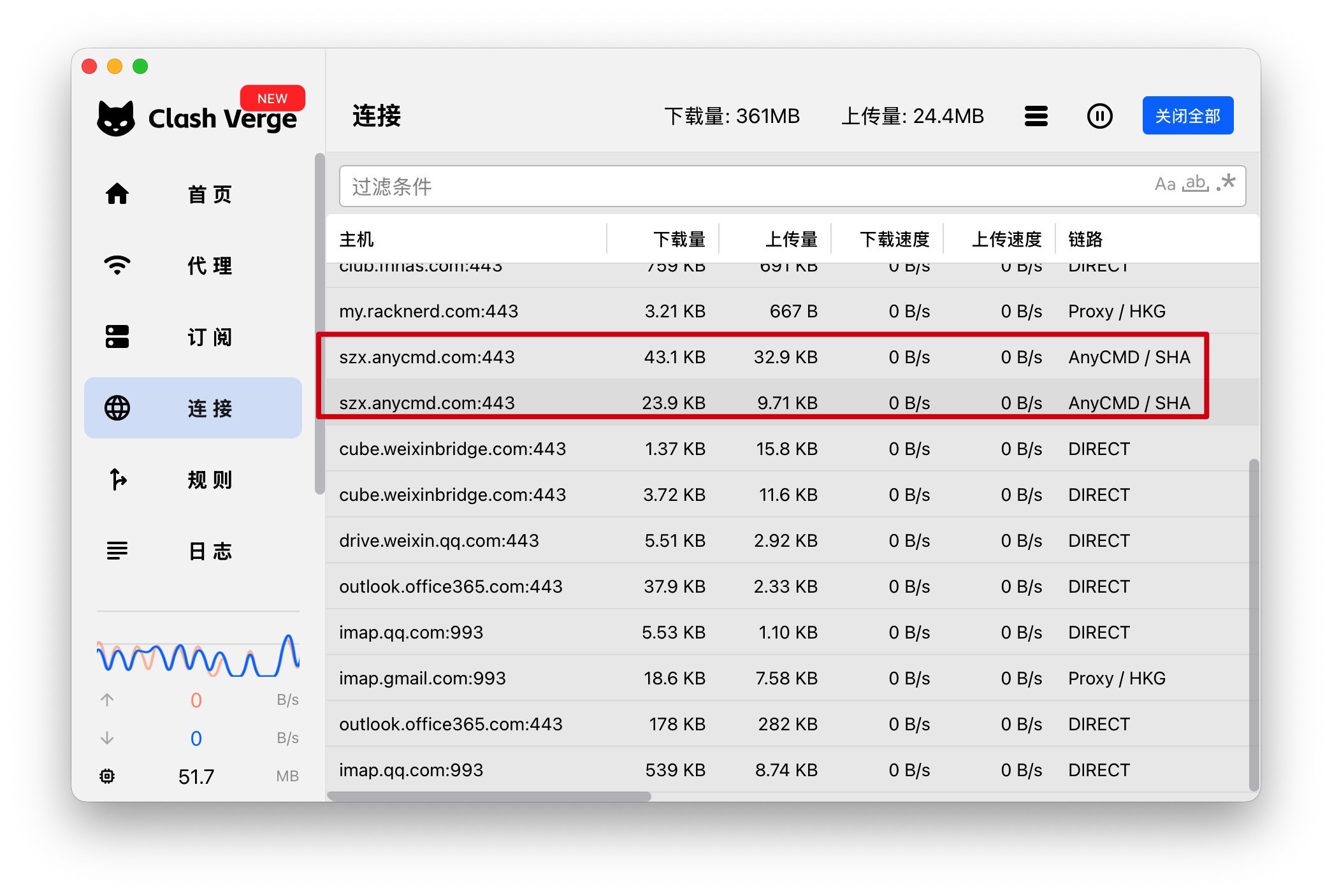The width and height of the screenshot is (1332, 896).
Task: Switch connections to list view icon
Action: point(1036,116)
